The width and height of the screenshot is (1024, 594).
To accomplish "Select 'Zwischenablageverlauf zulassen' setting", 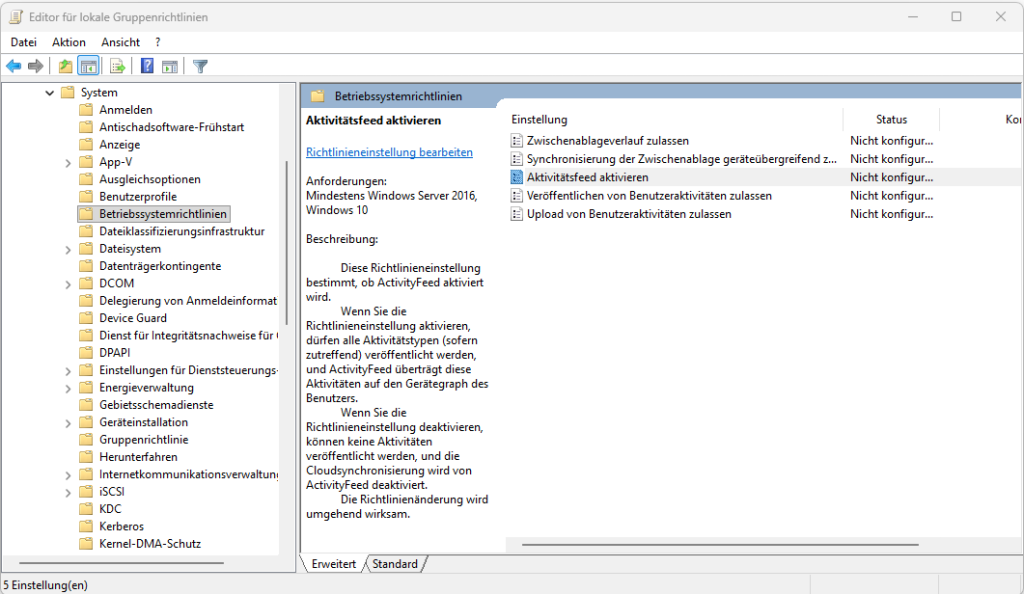I will [x=607, y=141].
